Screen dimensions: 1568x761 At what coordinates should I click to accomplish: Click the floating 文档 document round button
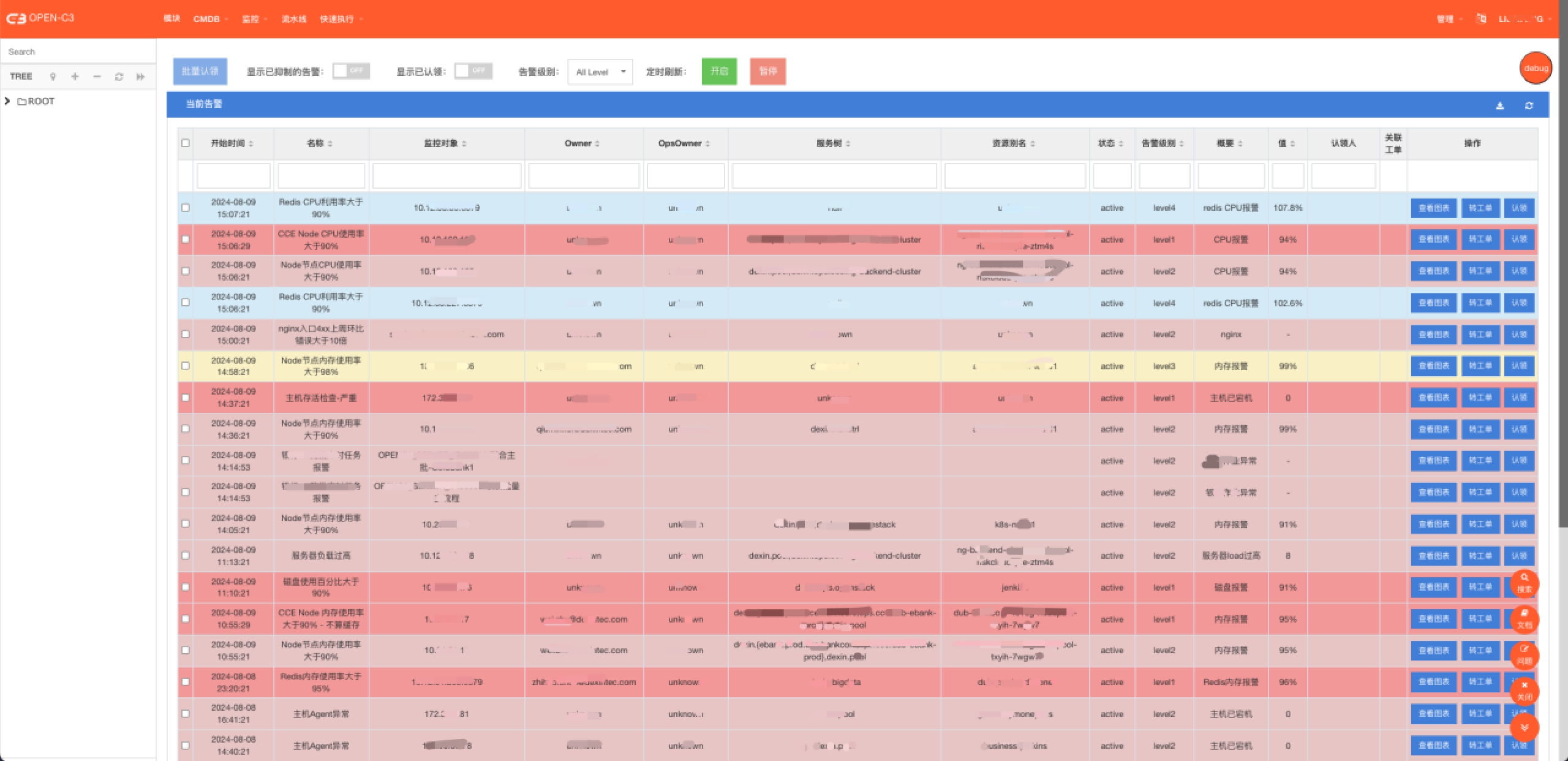click(1524, 619)
